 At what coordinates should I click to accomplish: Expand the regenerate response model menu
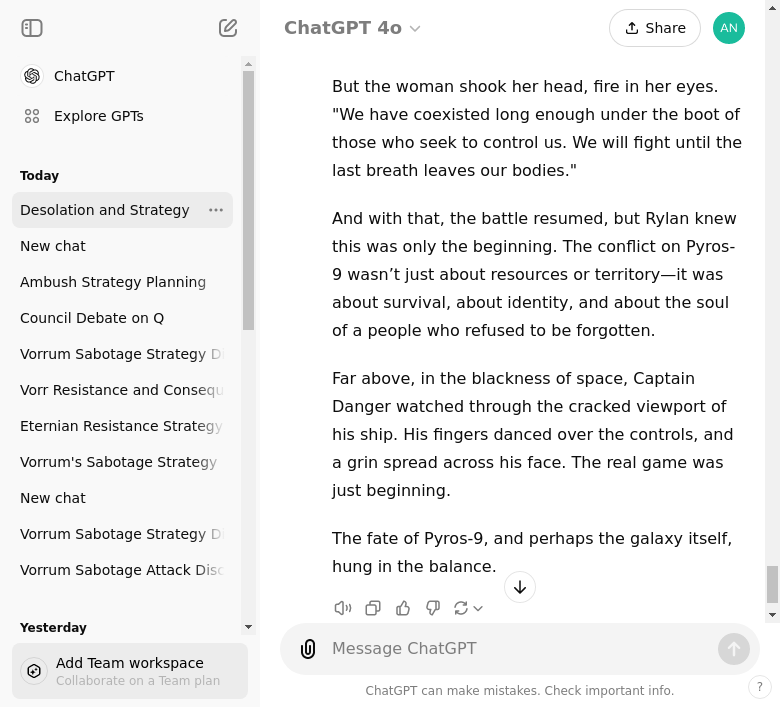coord(469,608)
